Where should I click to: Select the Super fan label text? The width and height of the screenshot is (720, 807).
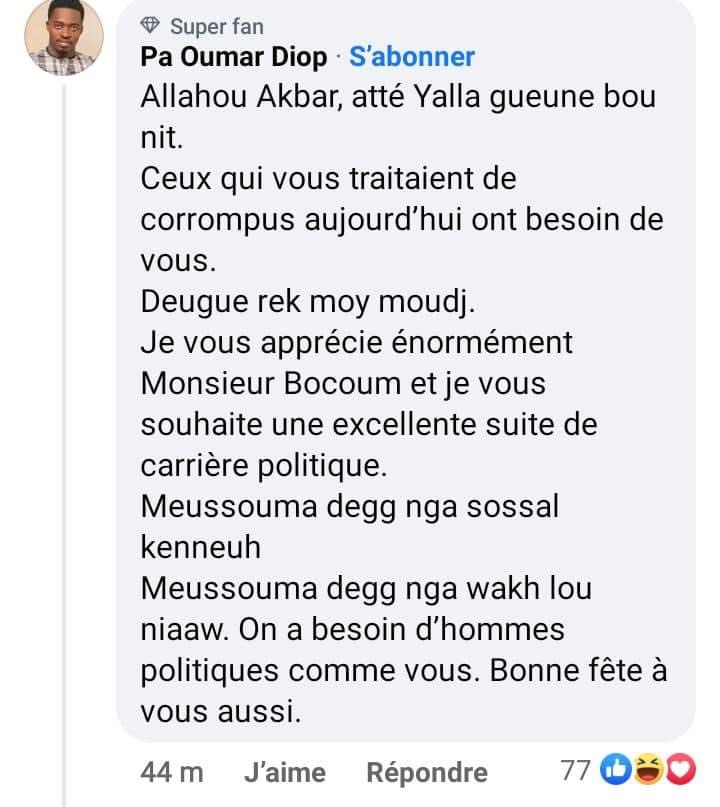217,26
